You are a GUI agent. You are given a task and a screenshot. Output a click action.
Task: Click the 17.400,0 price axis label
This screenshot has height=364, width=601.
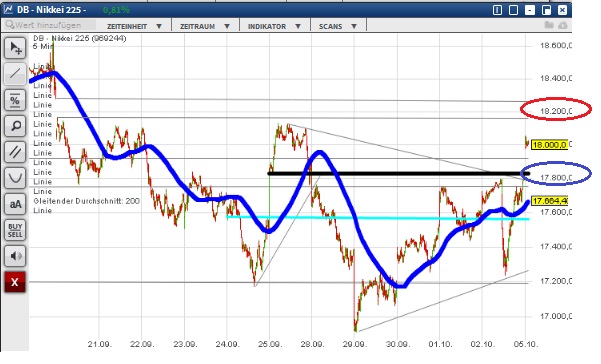tap(556, 246)
